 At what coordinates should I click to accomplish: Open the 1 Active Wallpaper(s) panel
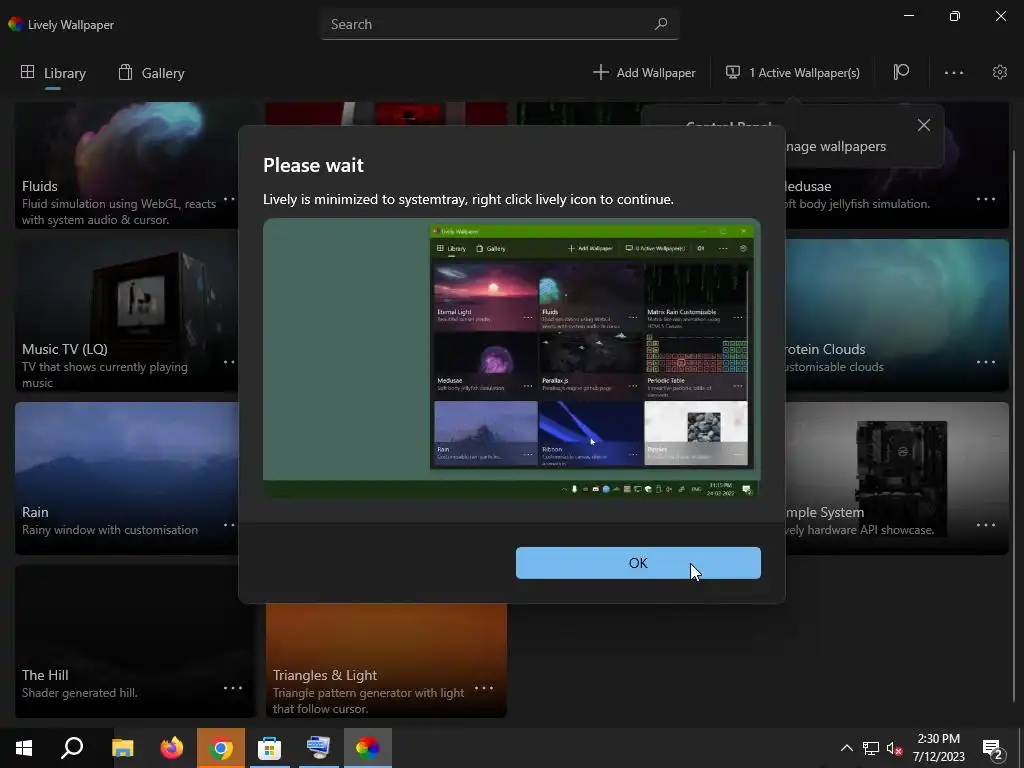click(x=793, y=72)
